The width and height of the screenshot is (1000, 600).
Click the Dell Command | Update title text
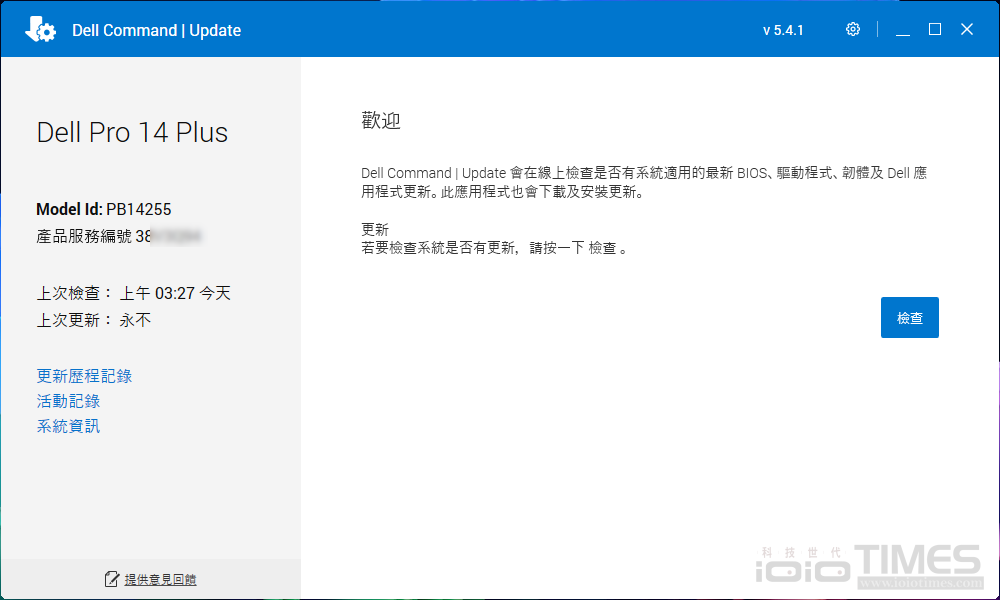[x=156, y=30]
